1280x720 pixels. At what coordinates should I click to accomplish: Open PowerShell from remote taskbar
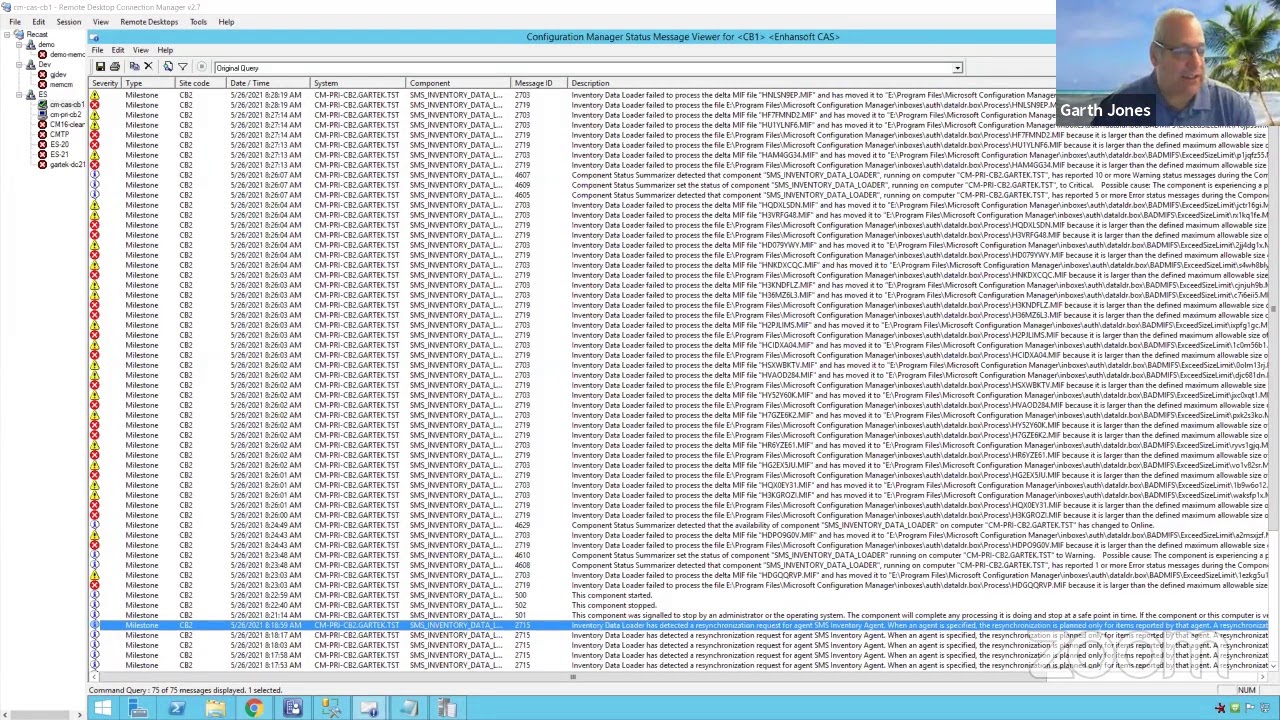(176, 708)
